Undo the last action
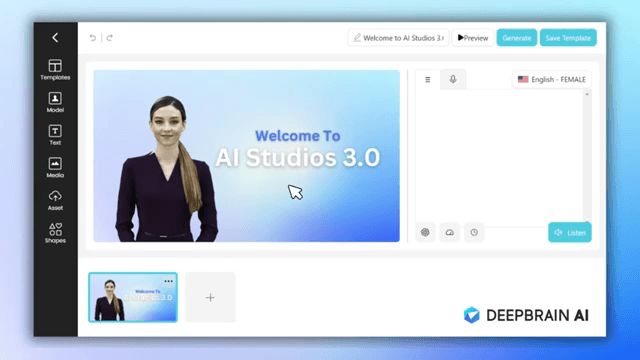This screenshot has height=360, width=640. tap(93, 38)
